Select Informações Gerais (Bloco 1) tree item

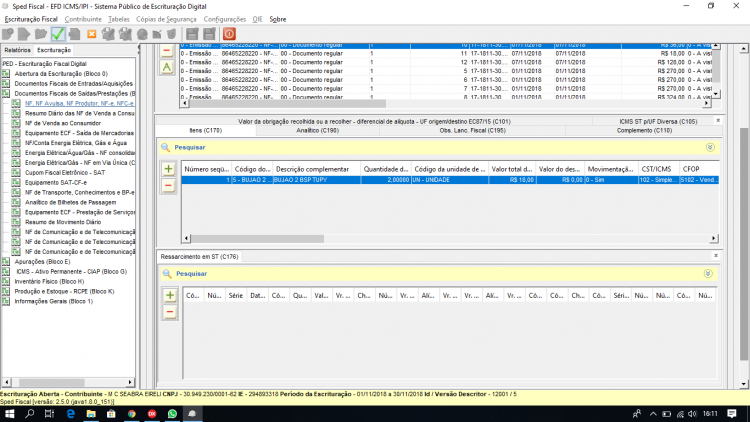[x=54, y=301]
